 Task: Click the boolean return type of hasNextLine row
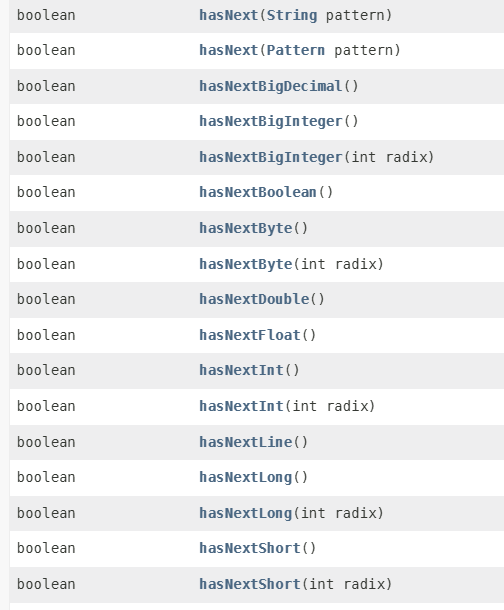46,442
